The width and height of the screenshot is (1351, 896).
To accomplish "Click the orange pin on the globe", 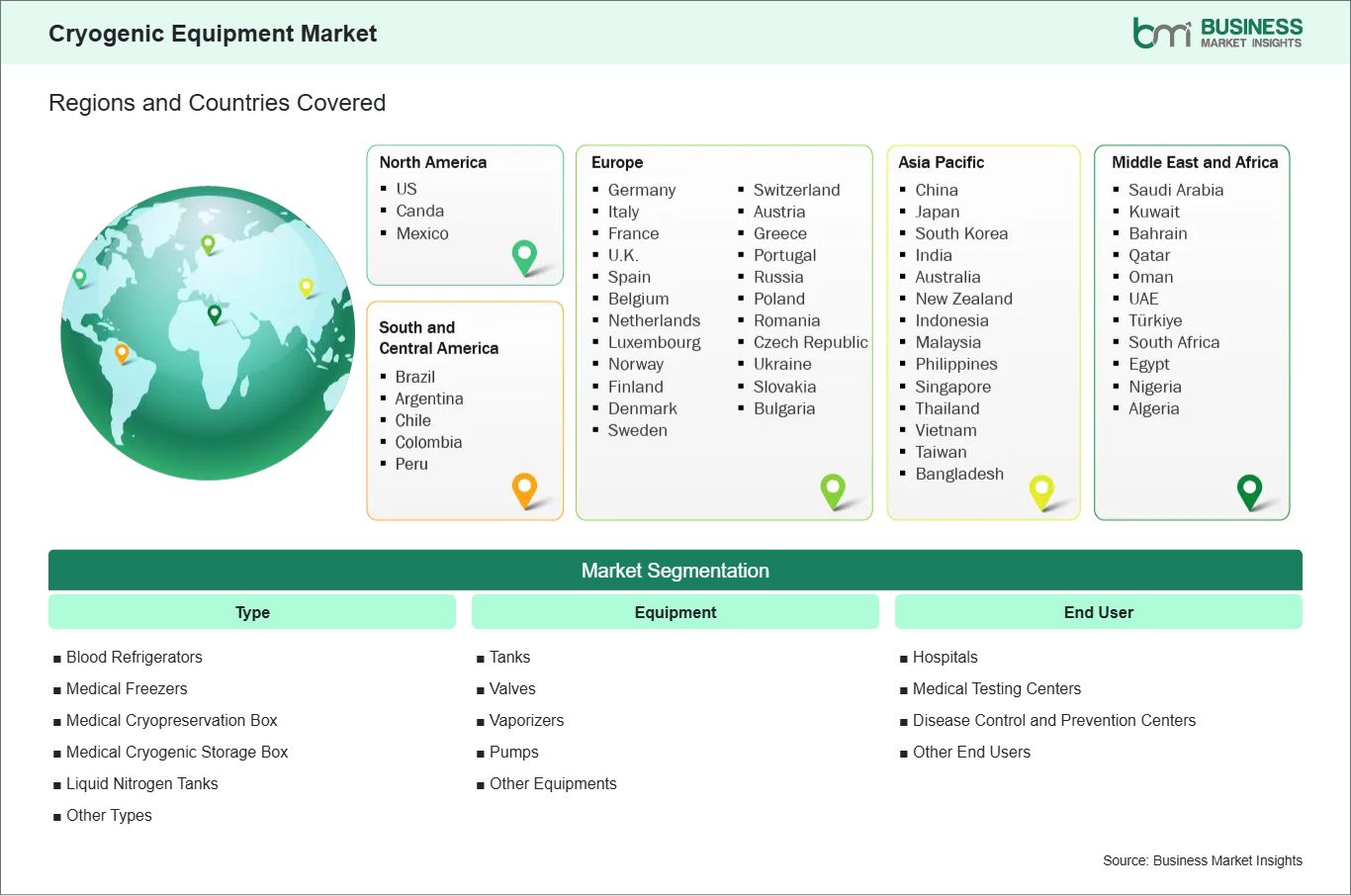I will (122, 352).
